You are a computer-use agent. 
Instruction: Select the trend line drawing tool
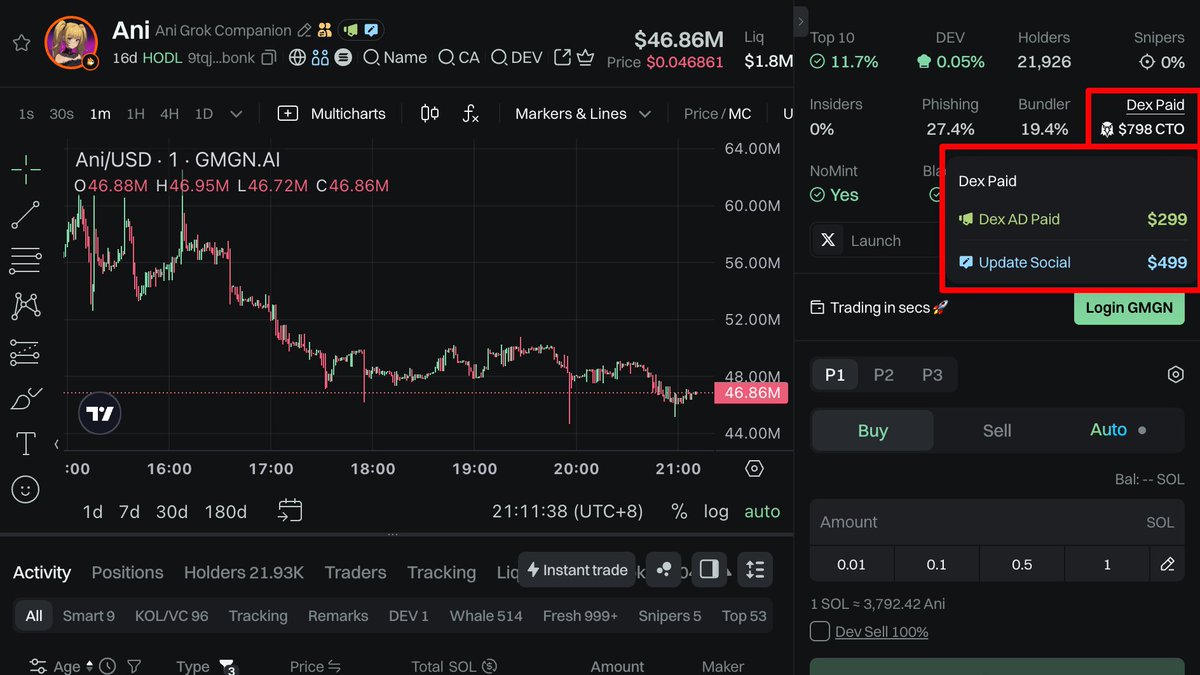(x=26, y=215)
